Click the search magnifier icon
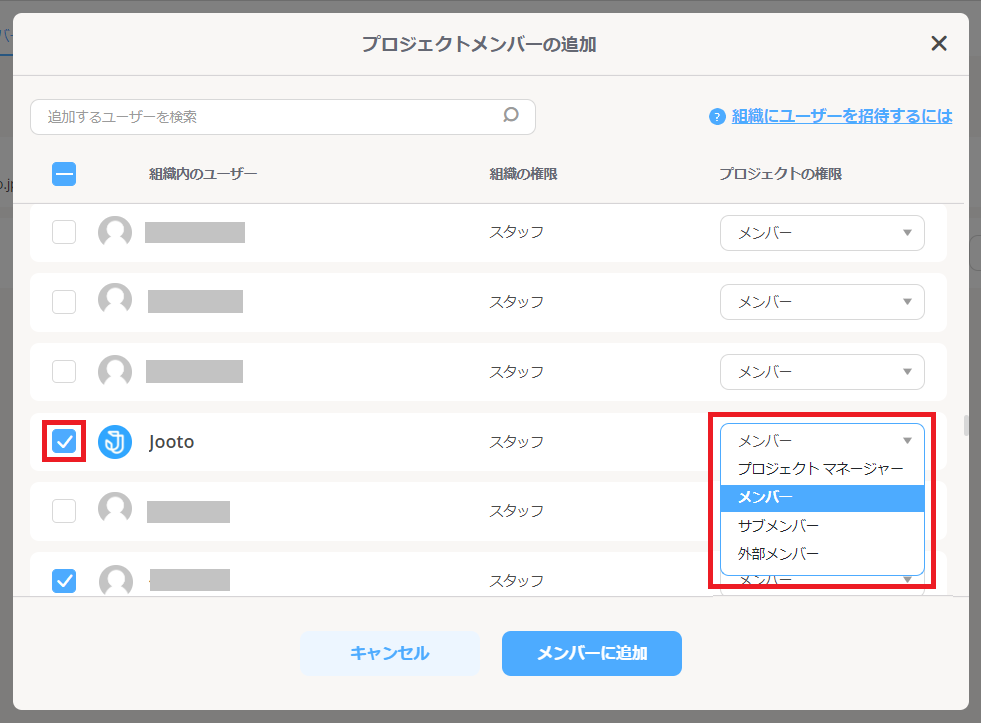 511,116
